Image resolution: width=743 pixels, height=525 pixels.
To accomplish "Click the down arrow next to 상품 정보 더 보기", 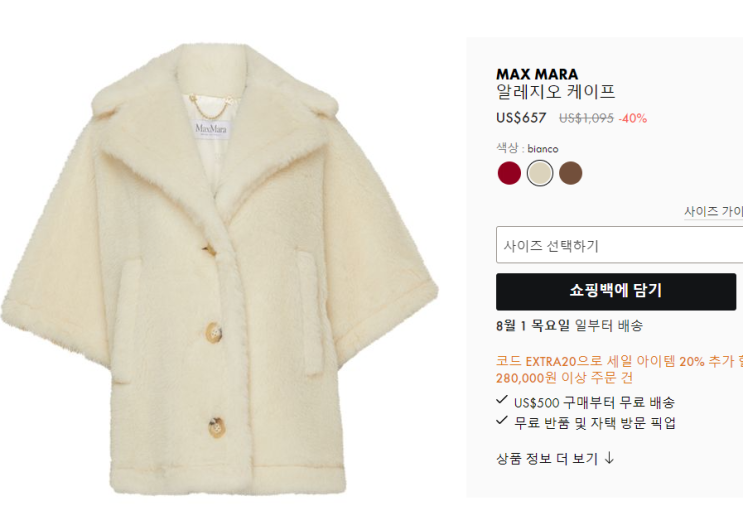I will click(609, 458).
